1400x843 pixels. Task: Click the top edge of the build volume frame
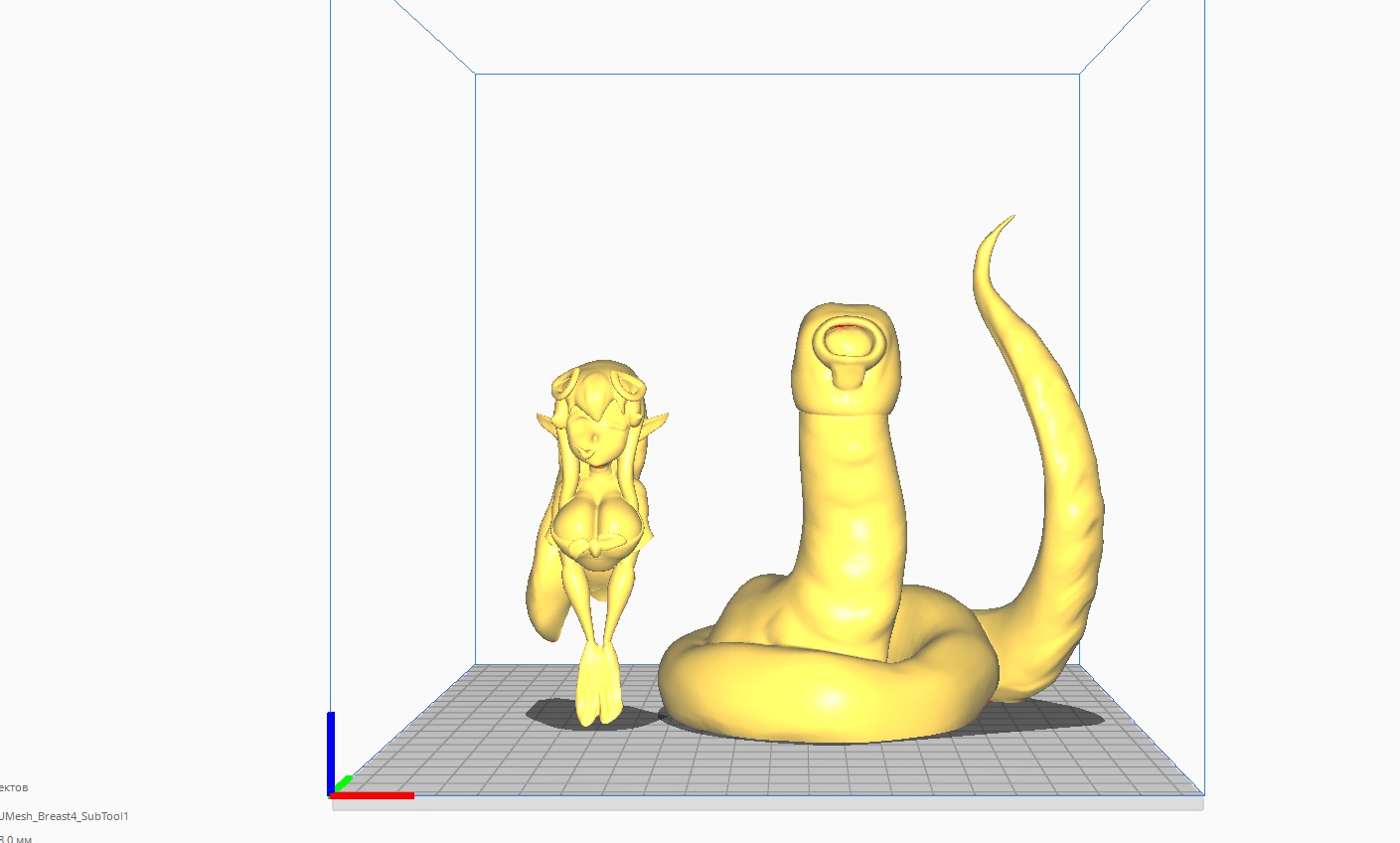[775, 72]
